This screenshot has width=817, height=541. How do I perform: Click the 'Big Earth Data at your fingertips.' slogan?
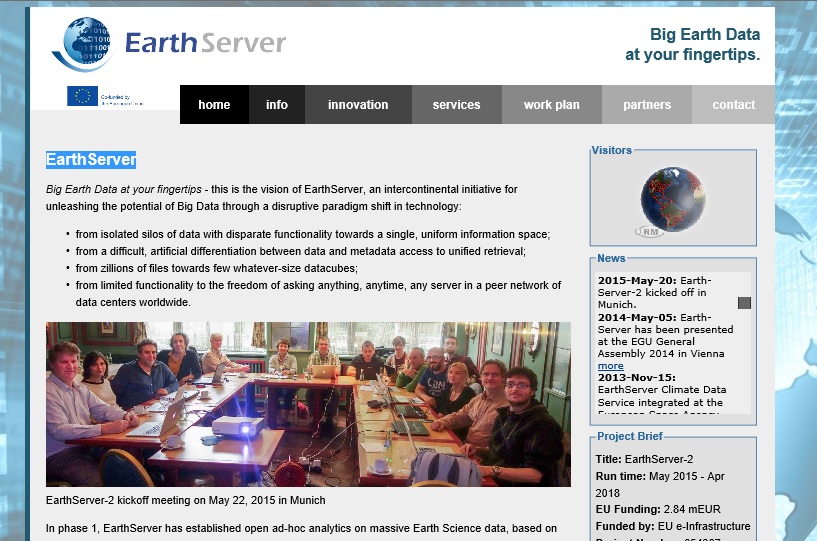[x=692, y=44]
